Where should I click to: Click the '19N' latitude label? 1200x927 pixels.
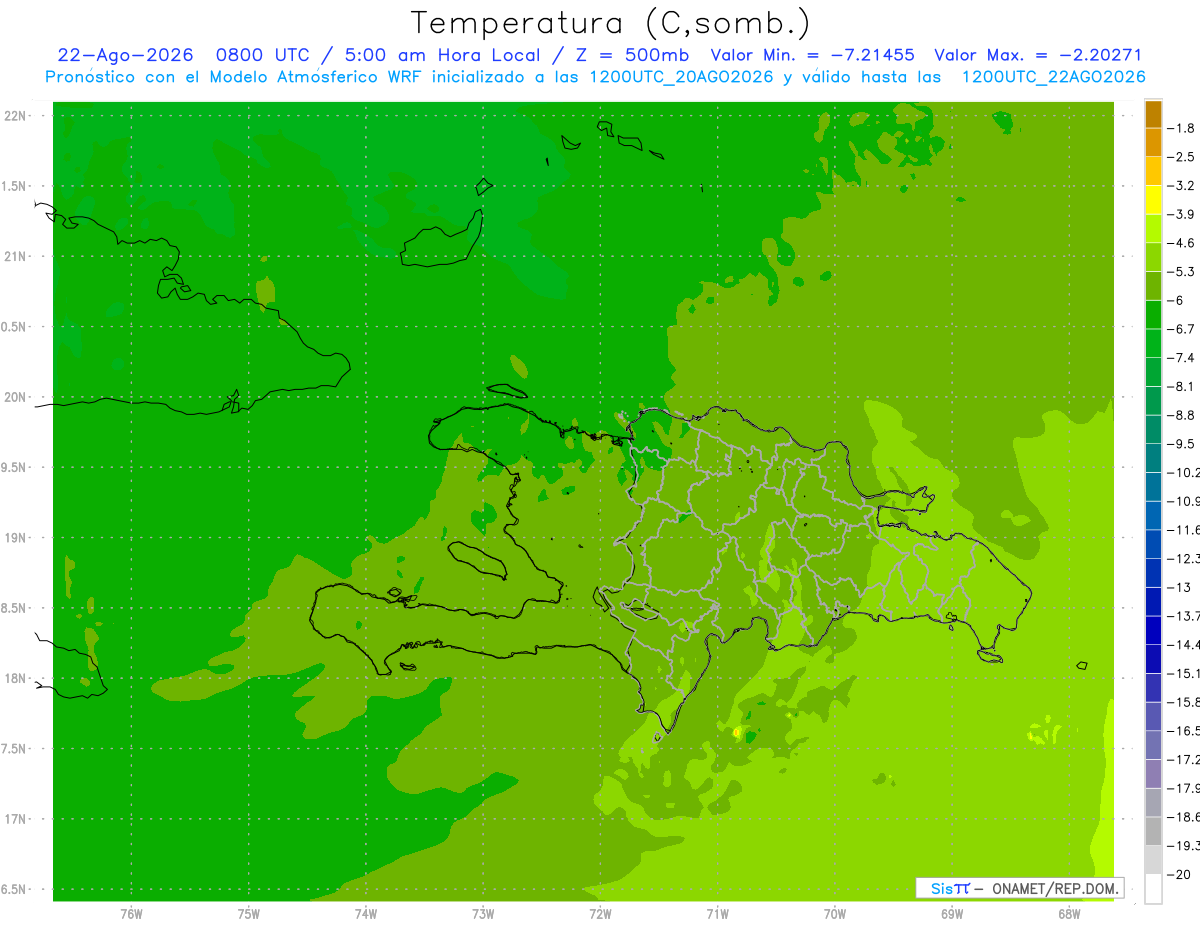(x=15, y=538)
